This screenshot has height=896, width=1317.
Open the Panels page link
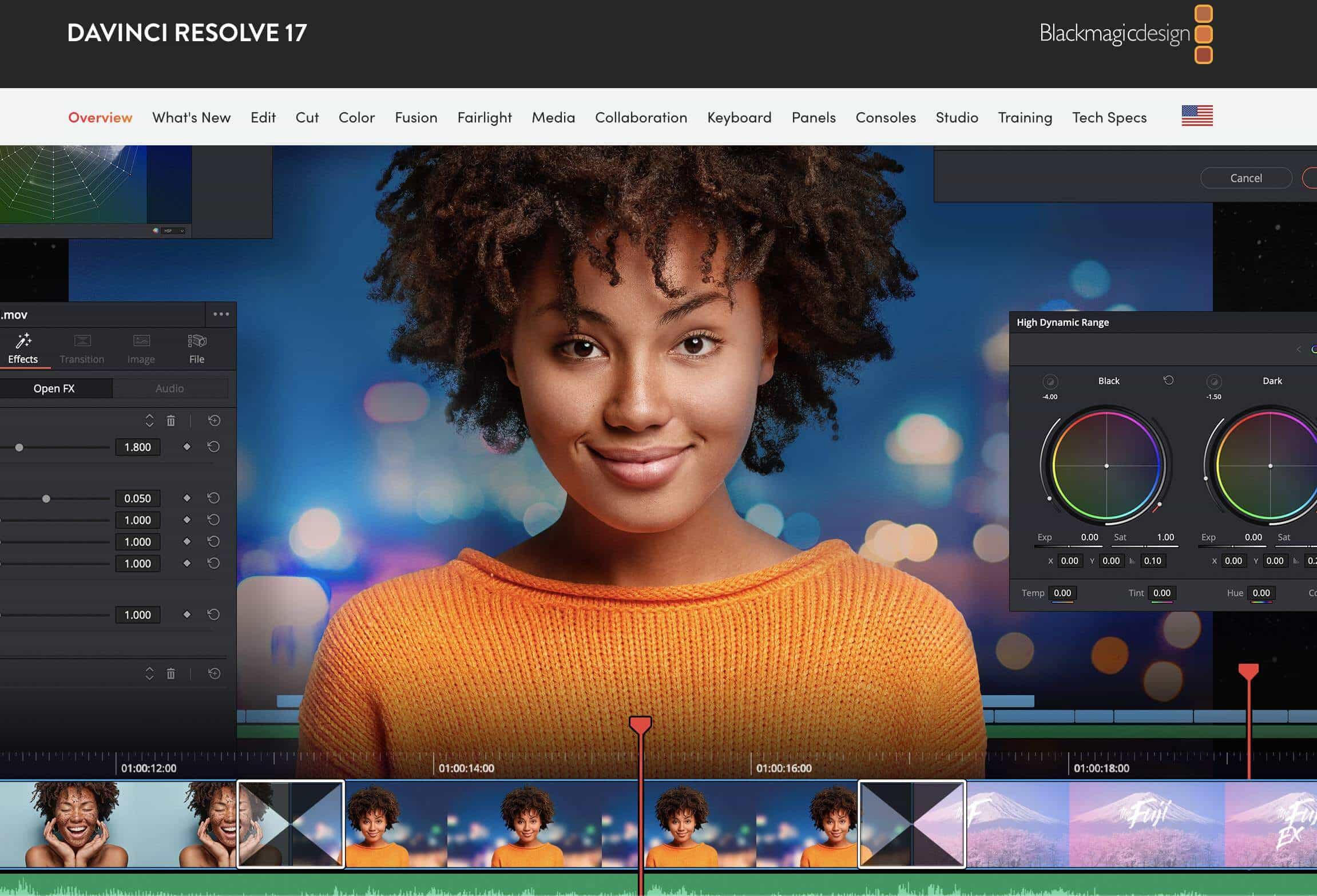(814, 117)
